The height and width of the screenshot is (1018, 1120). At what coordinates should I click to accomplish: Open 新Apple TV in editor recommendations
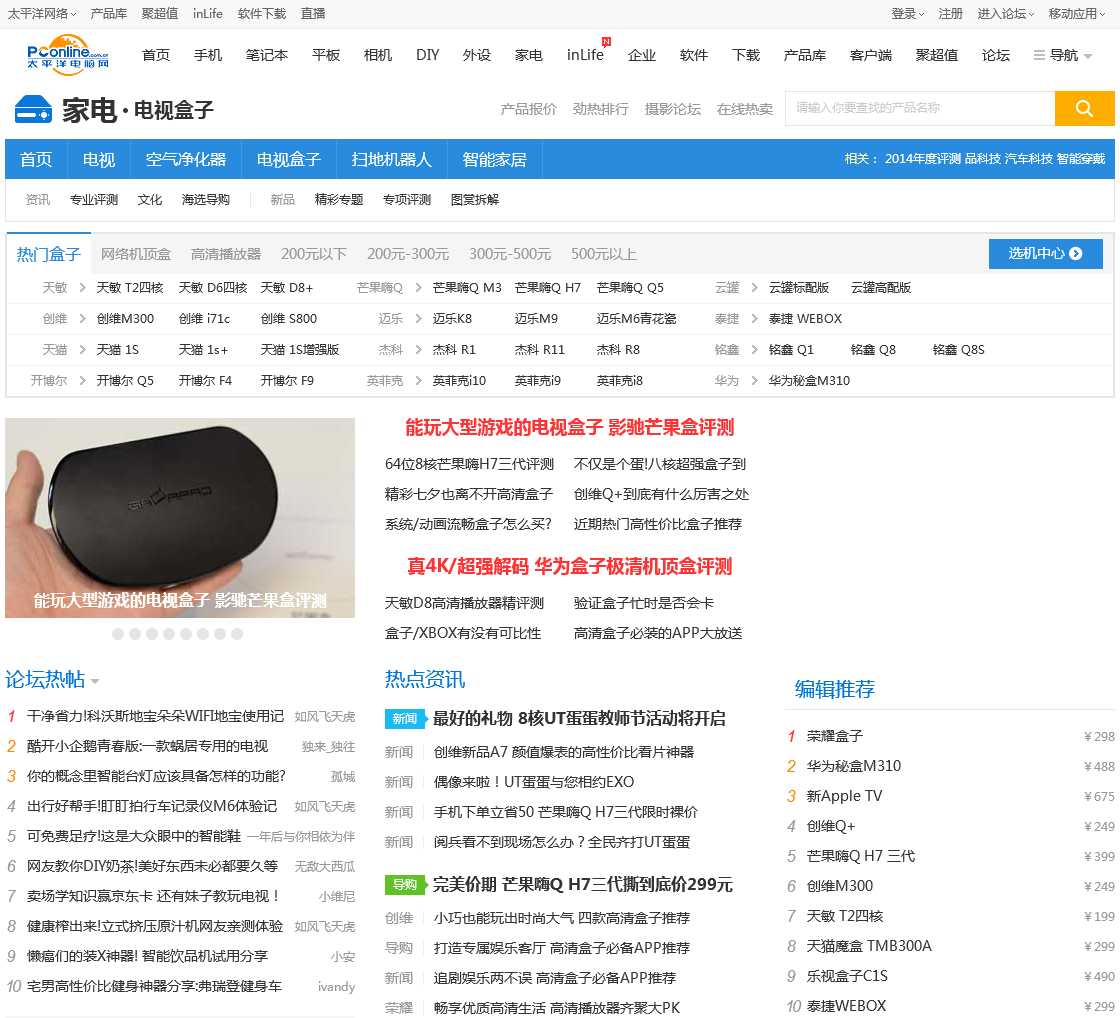point(844,796)
